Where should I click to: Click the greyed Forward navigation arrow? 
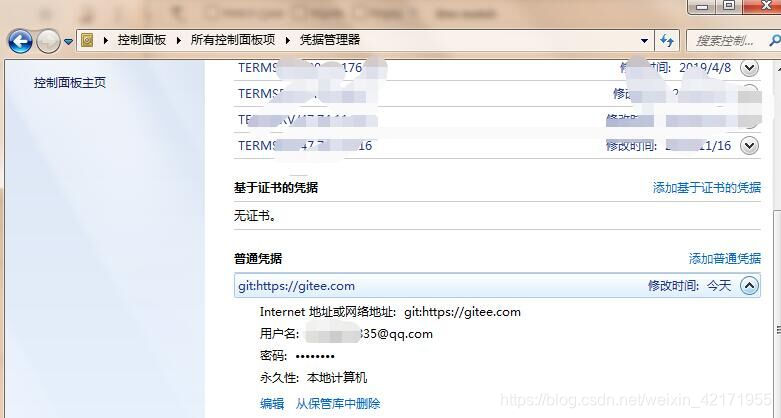coord(48,41)
